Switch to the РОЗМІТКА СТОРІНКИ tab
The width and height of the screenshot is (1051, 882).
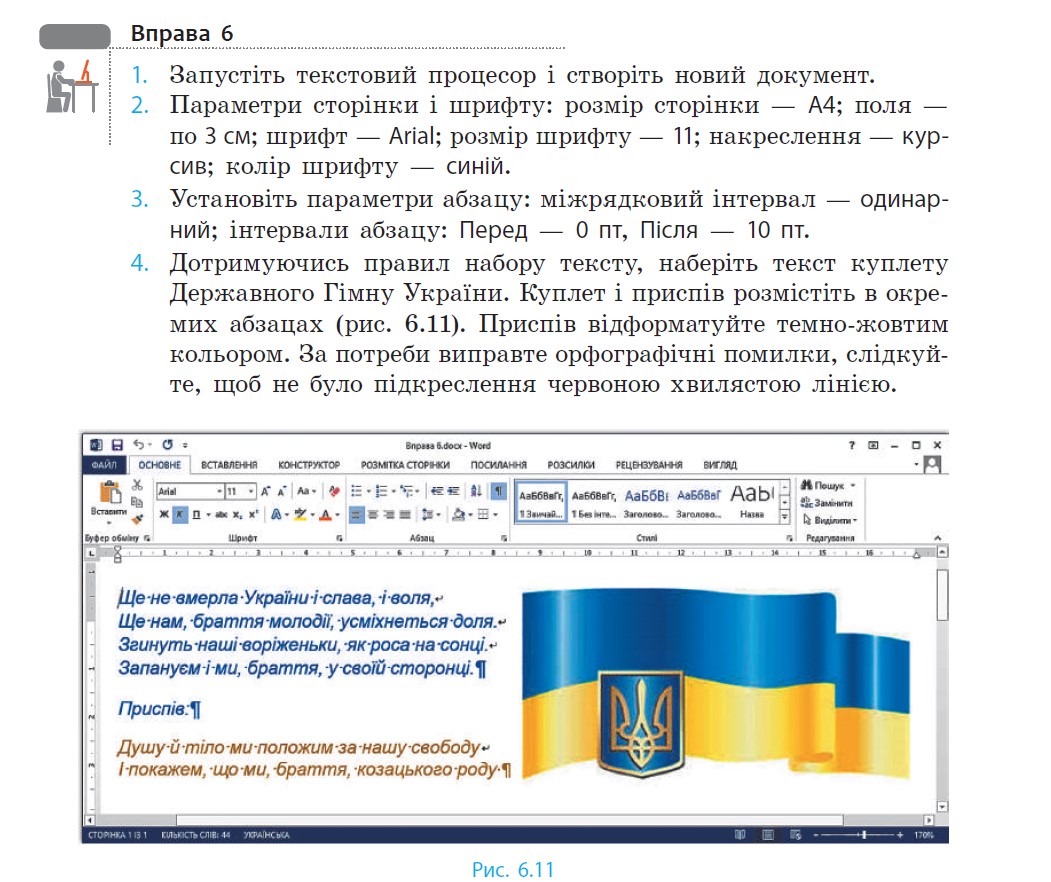[405, 465]
